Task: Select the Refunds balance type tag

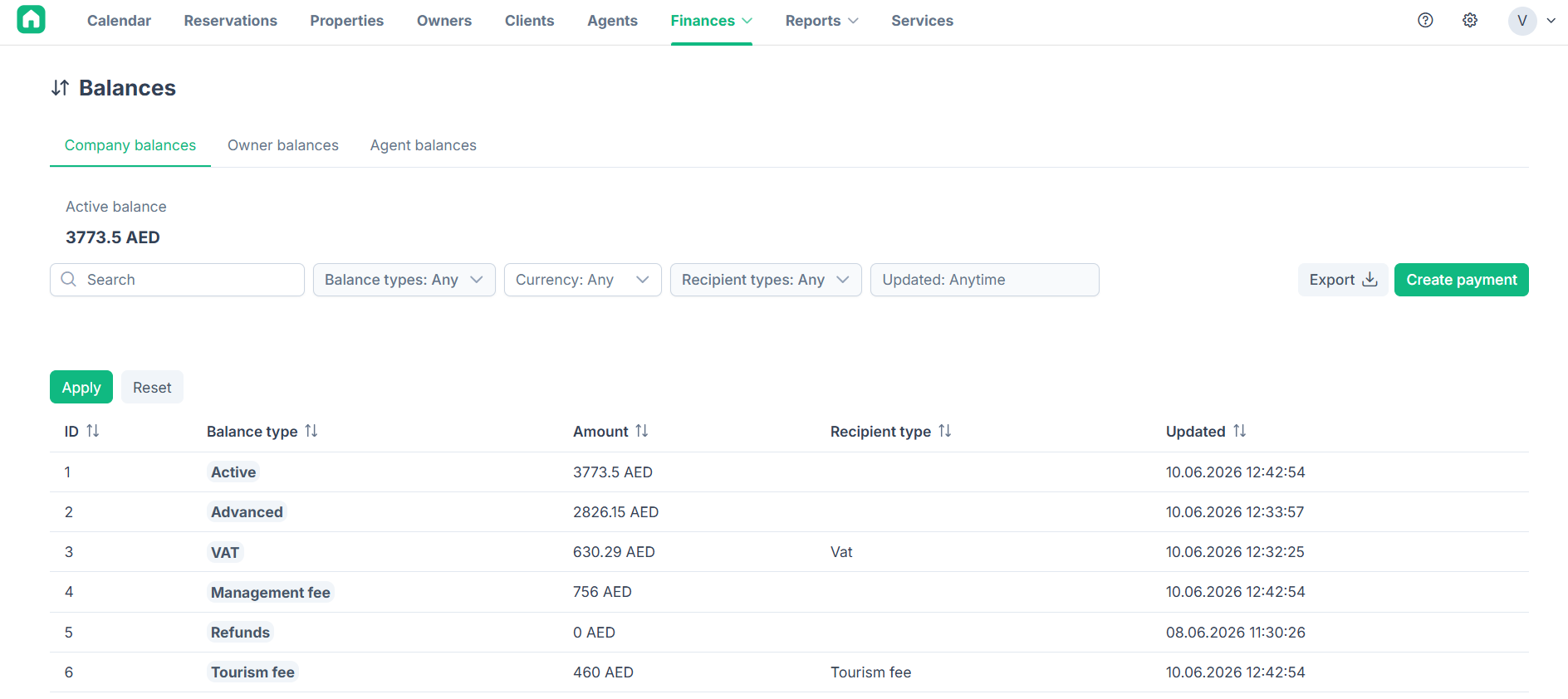Action: 240,633
